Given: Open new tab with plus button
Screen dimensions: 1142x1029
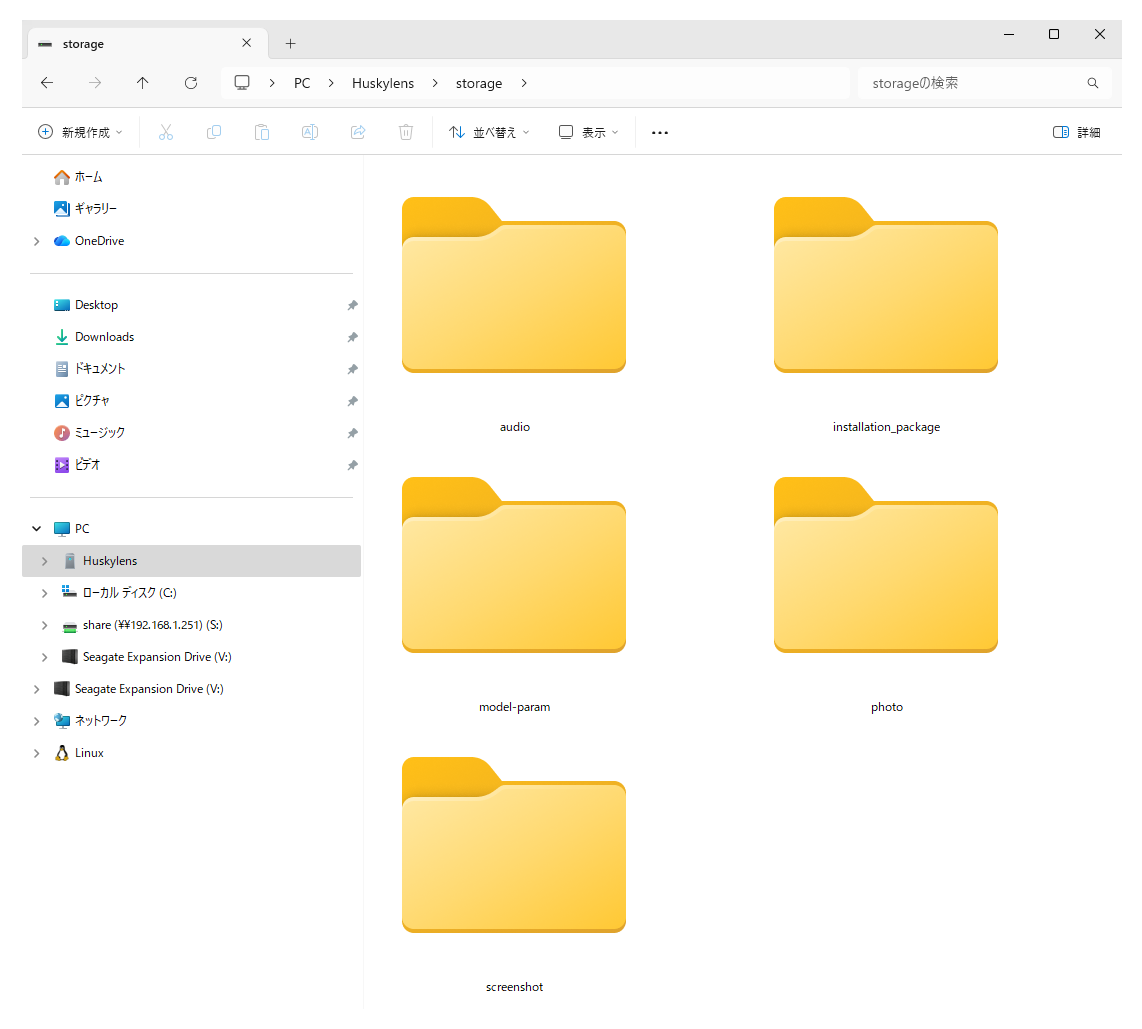Looking at the screenshot, I should pyautogui.click(x=291, y=44).
